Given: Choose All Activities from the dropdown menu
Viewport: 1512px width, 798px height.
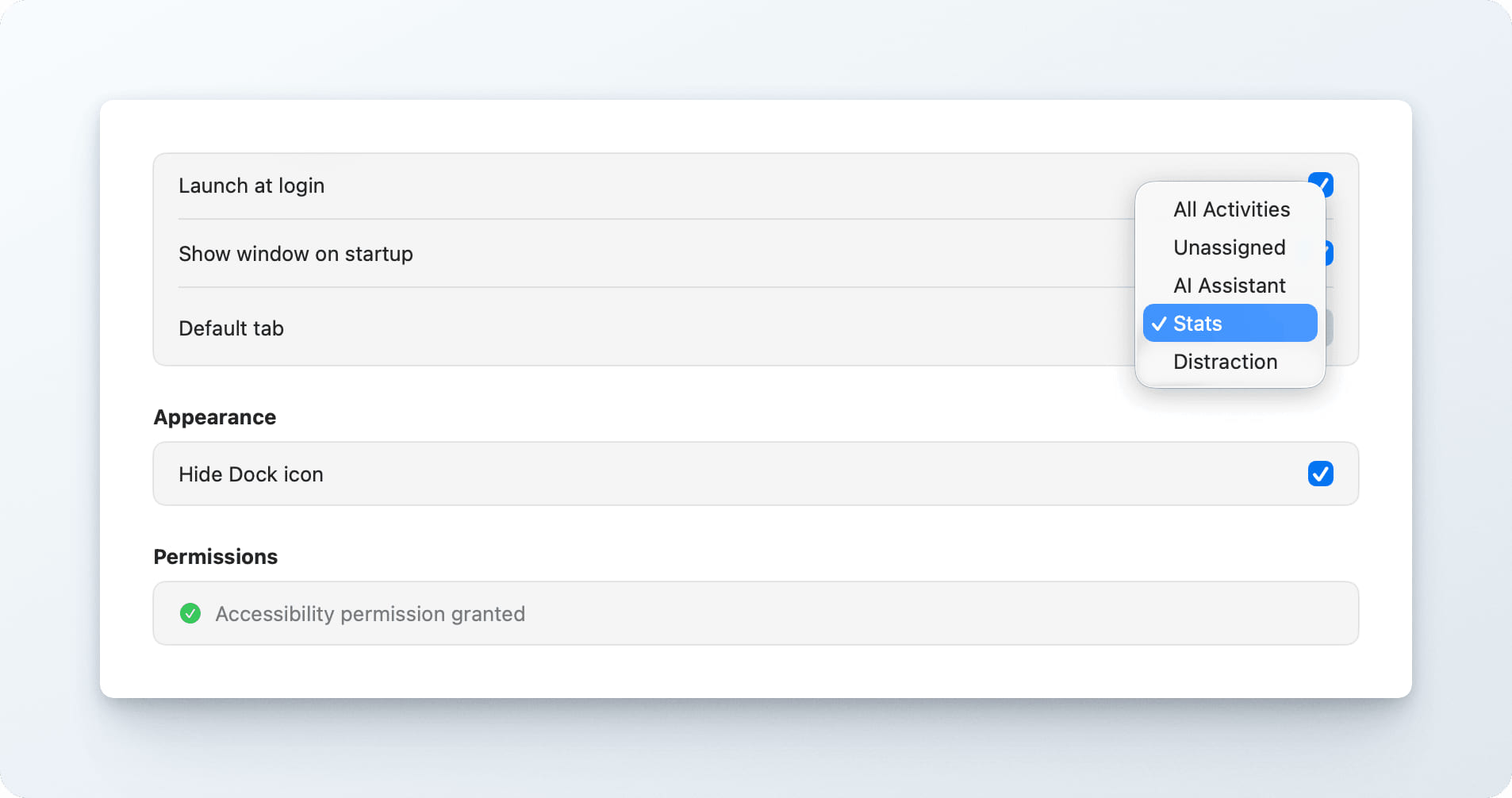Looking at the screenshot, I should coord(1231,209).
